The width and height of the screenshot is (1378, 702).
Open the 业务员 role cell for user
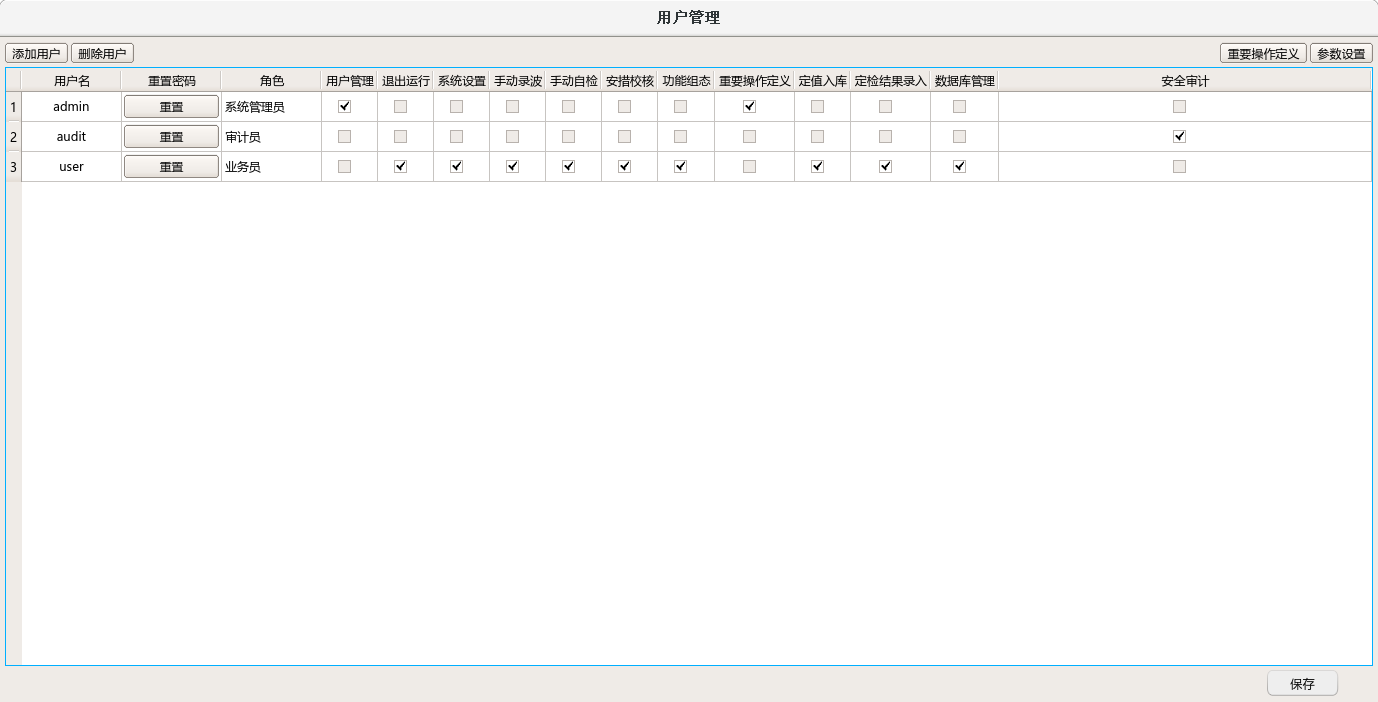(x=270, y=167)
